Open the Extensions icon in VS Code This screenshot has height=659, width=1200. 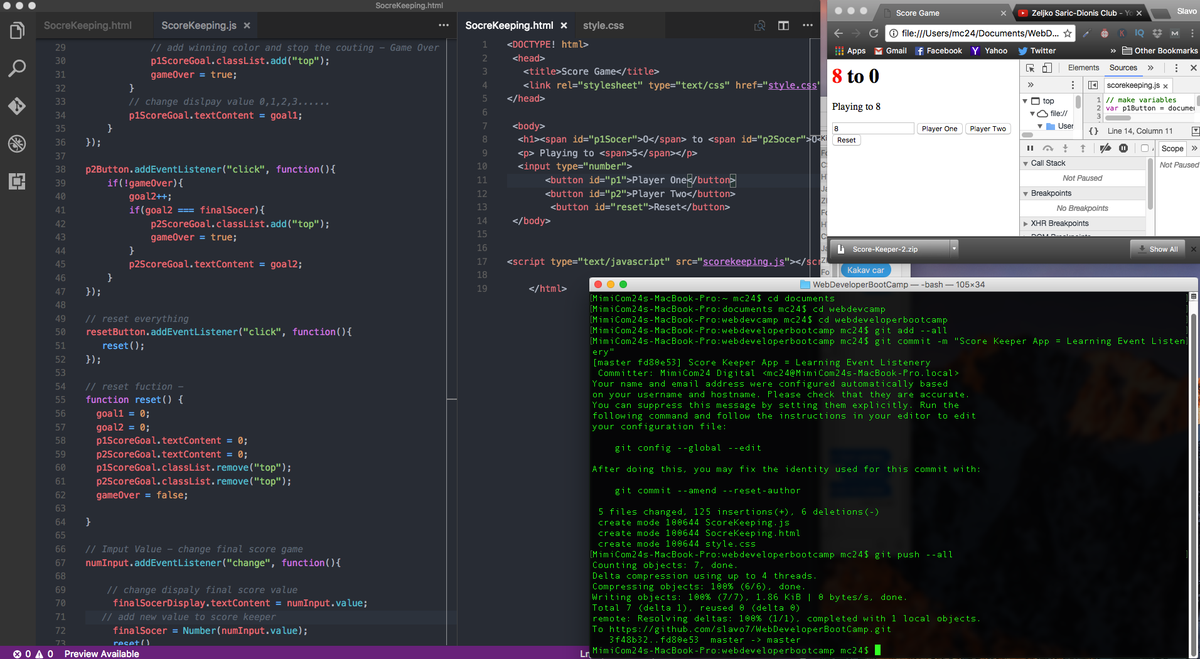(17, 181)
